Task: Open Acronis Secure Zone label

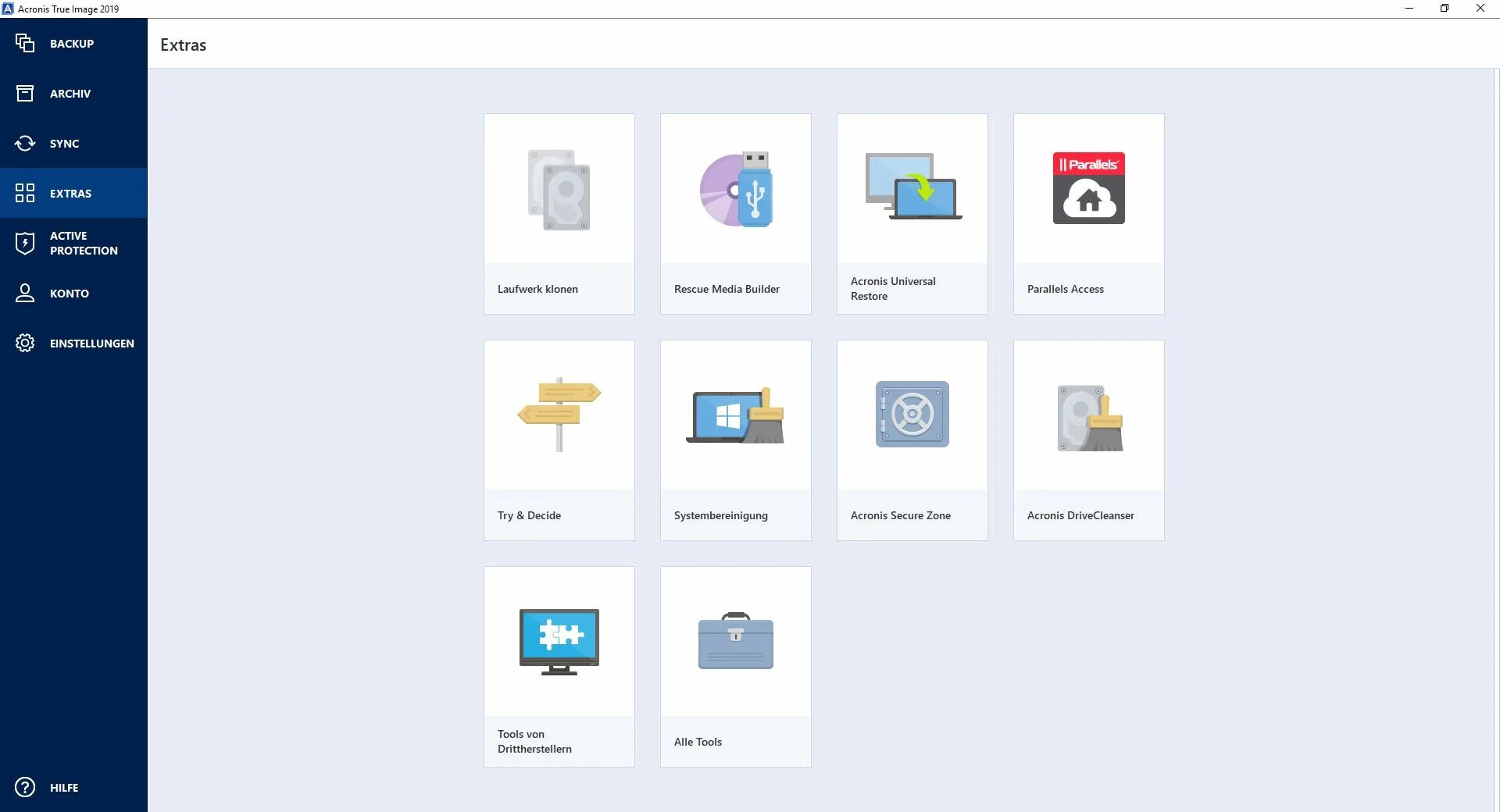Action: [x=901, y=515]
